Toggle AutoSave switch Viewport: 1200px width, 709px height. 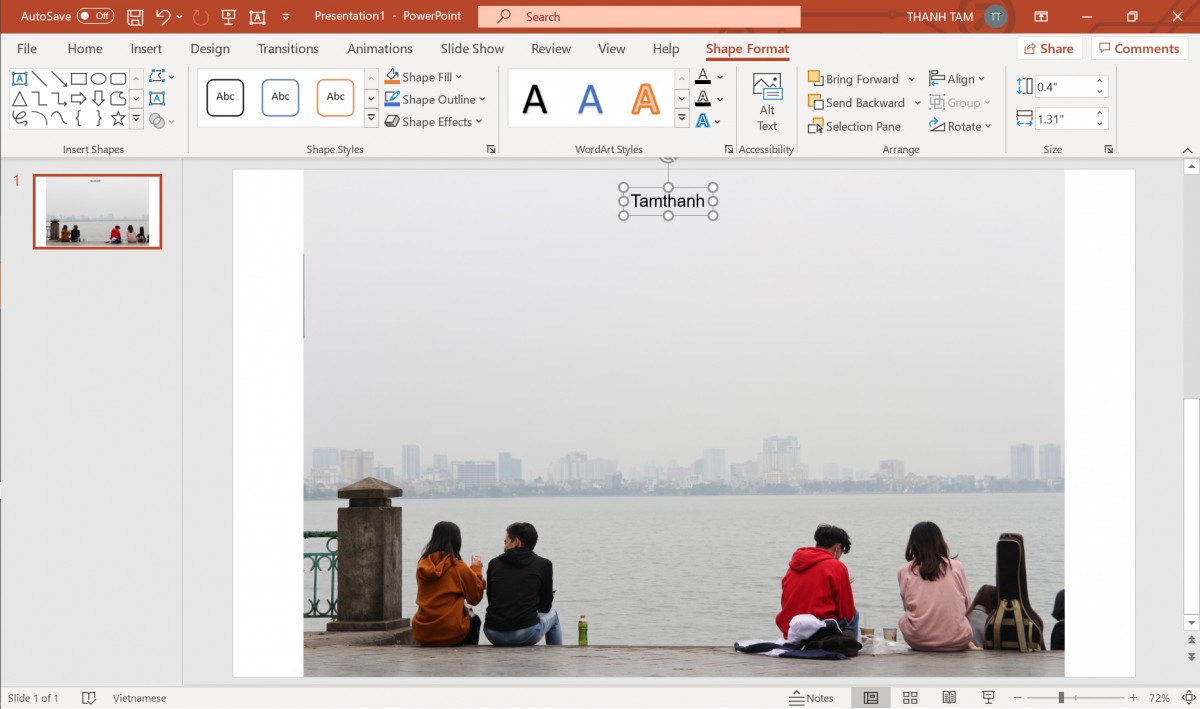pyautogui.click(x=96, y=17)
